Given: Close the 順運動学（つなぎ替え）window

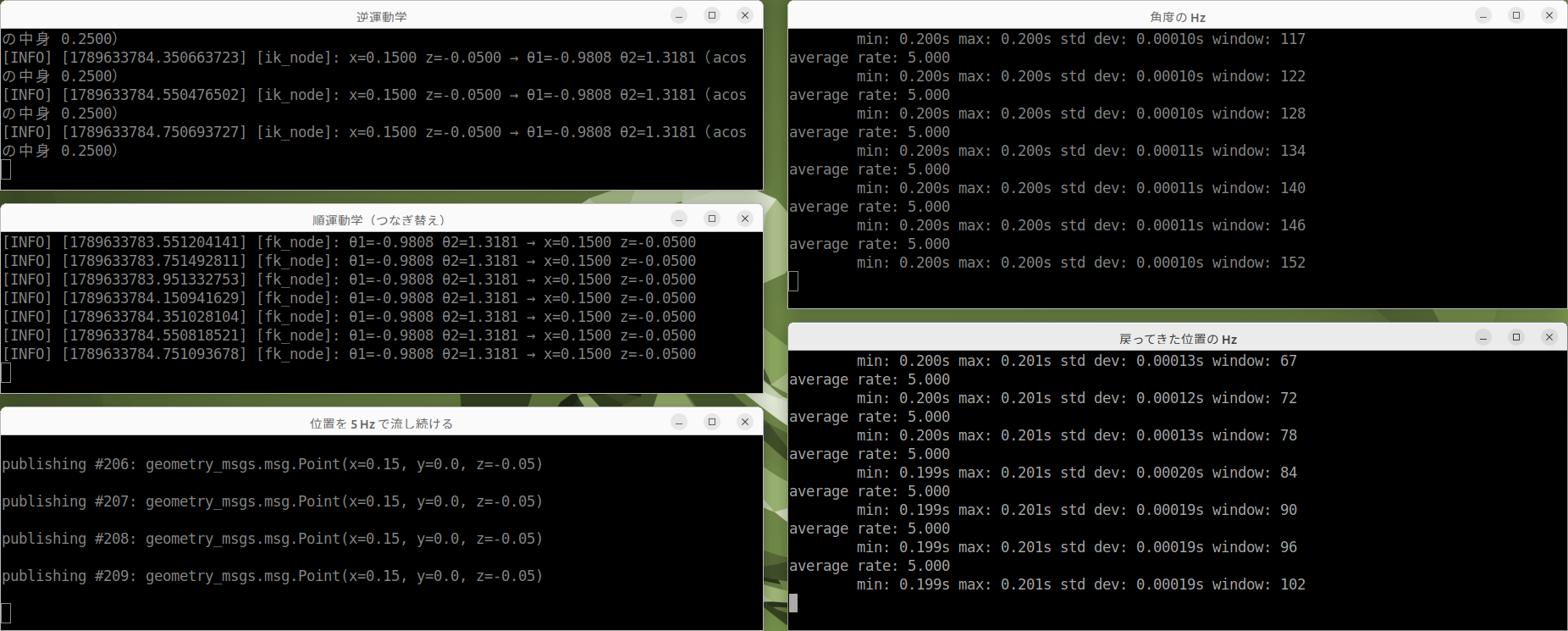Looking at the screenshot, I should [745, 219].
